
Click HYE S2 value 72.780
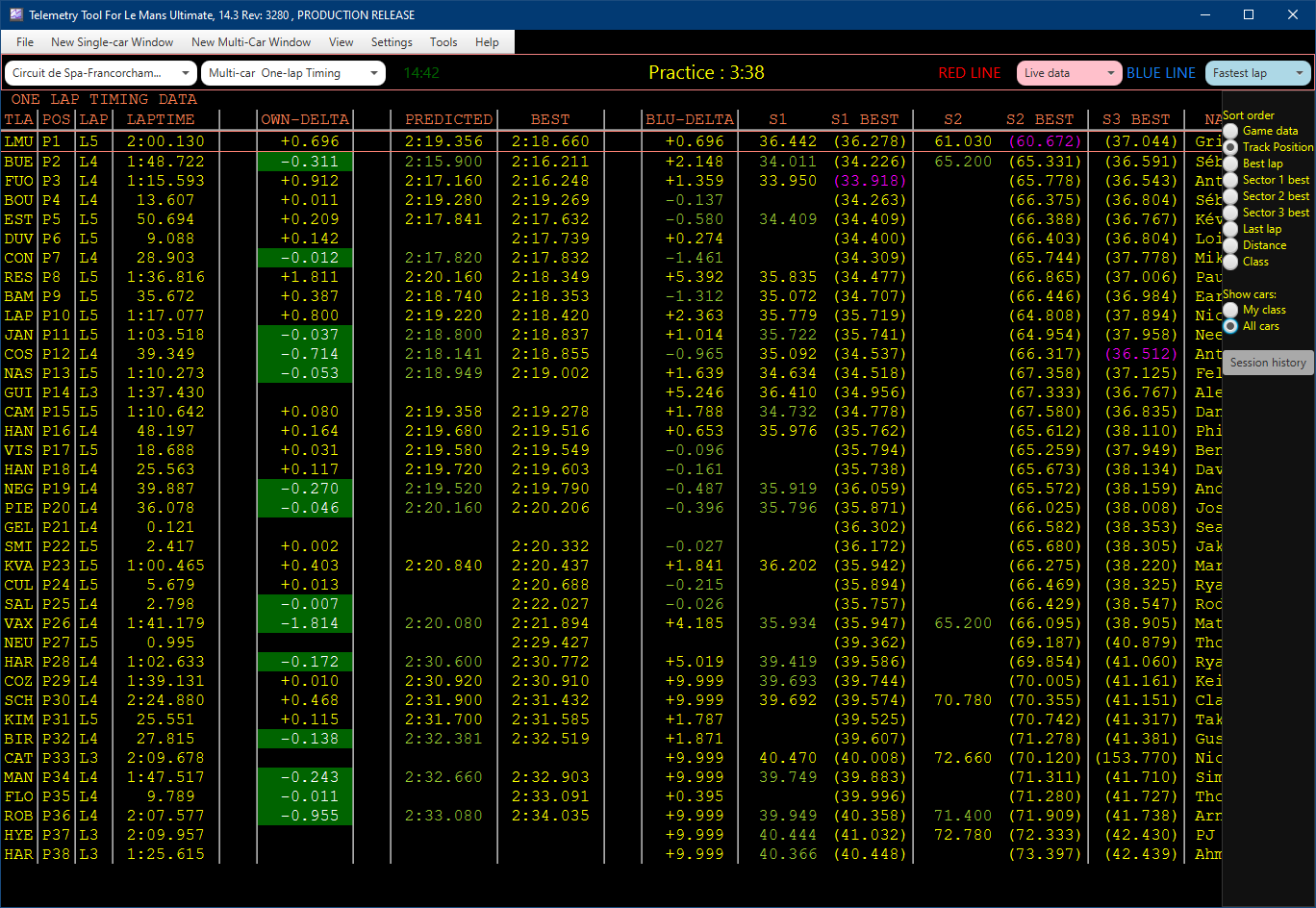click(x=963, y=835)
